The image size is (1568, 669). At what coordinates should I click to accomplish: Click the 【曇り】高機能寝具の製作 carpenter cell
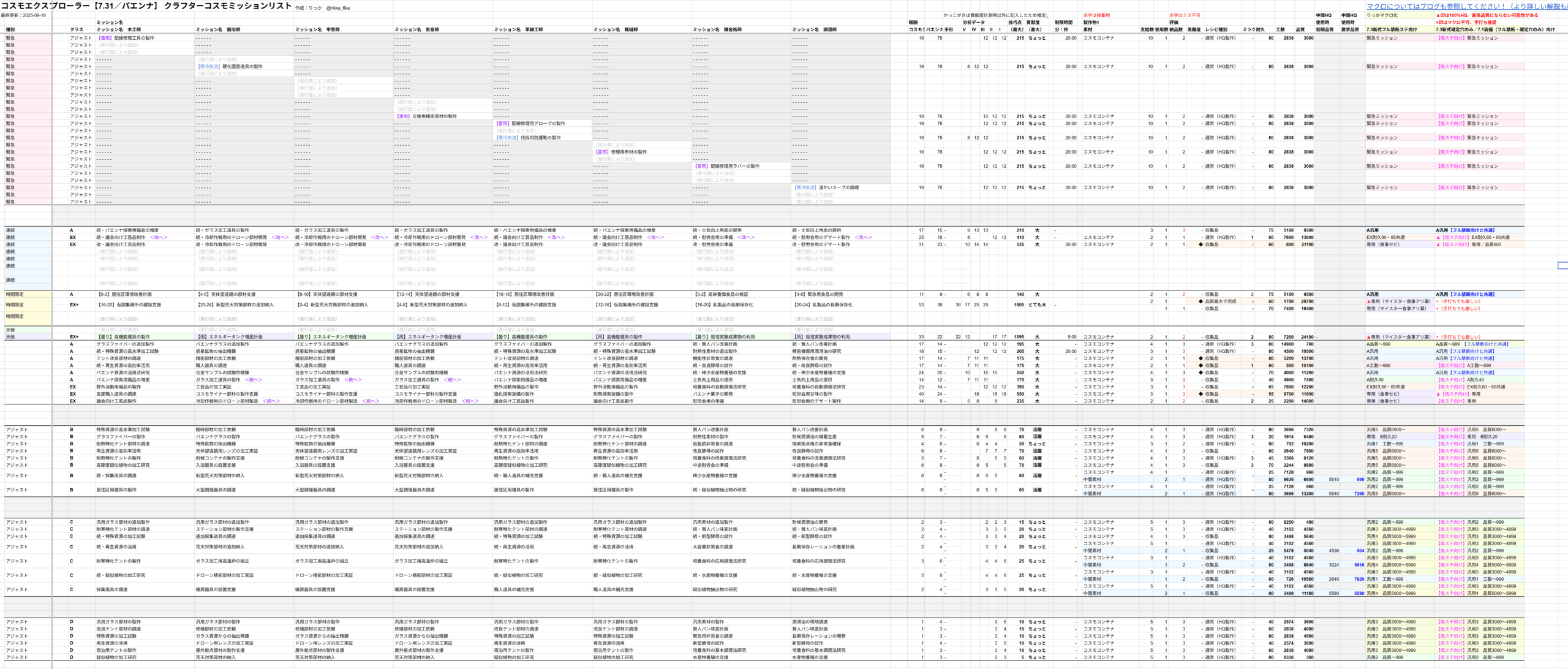point(124,337)
